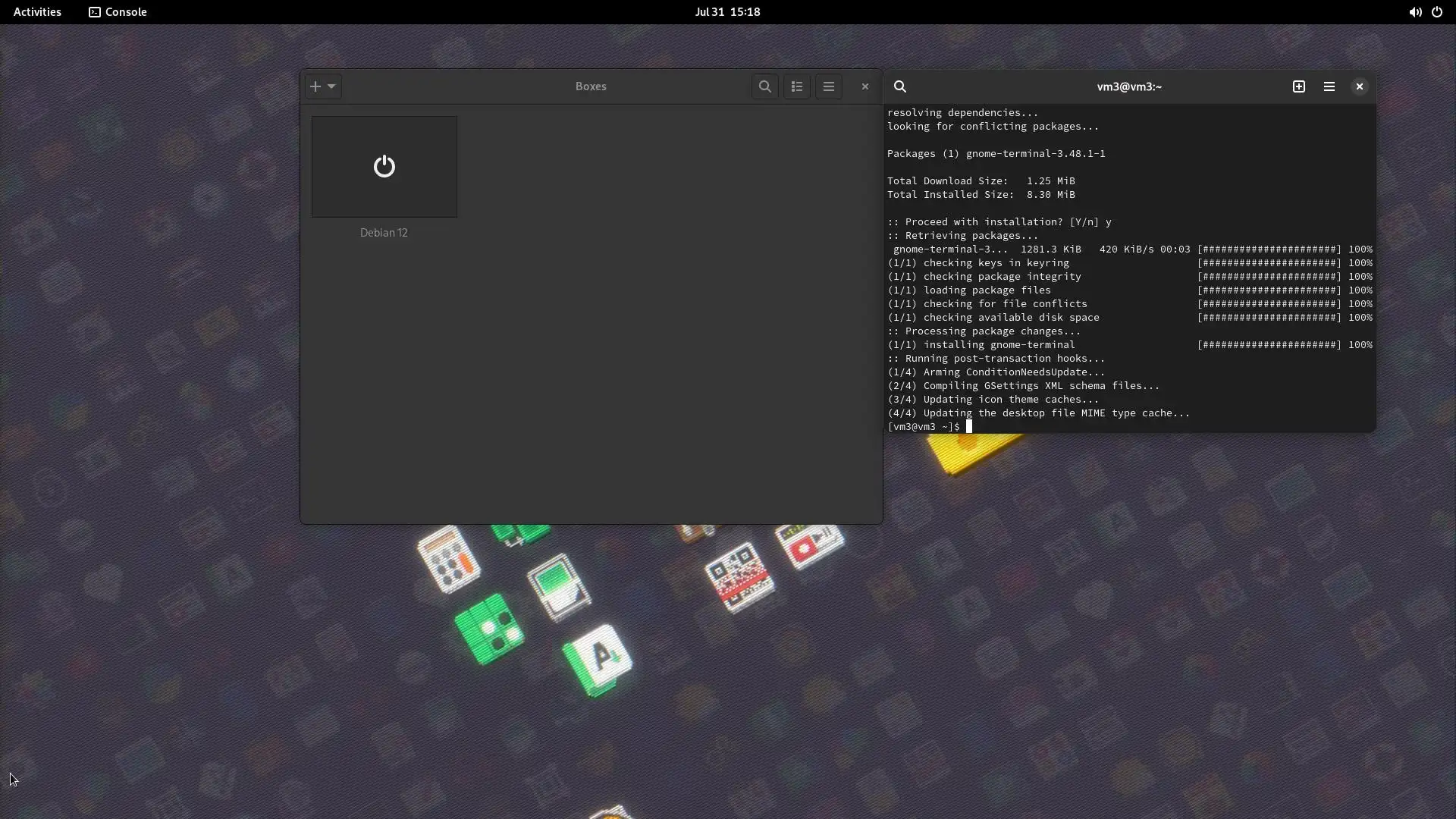The height and width of the screenshot is (819, 1456).
Task: Click the volume icon in the top bar
Action: 1415,12
